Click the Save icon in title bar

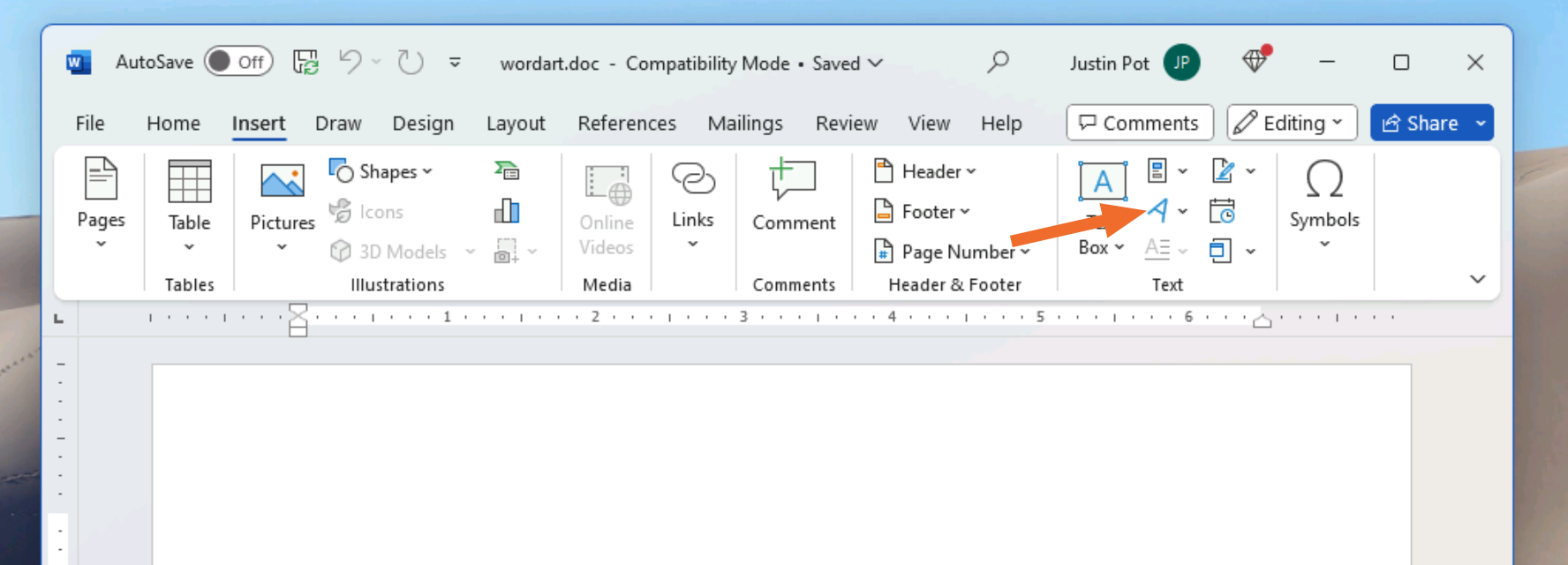pos(305,63)
